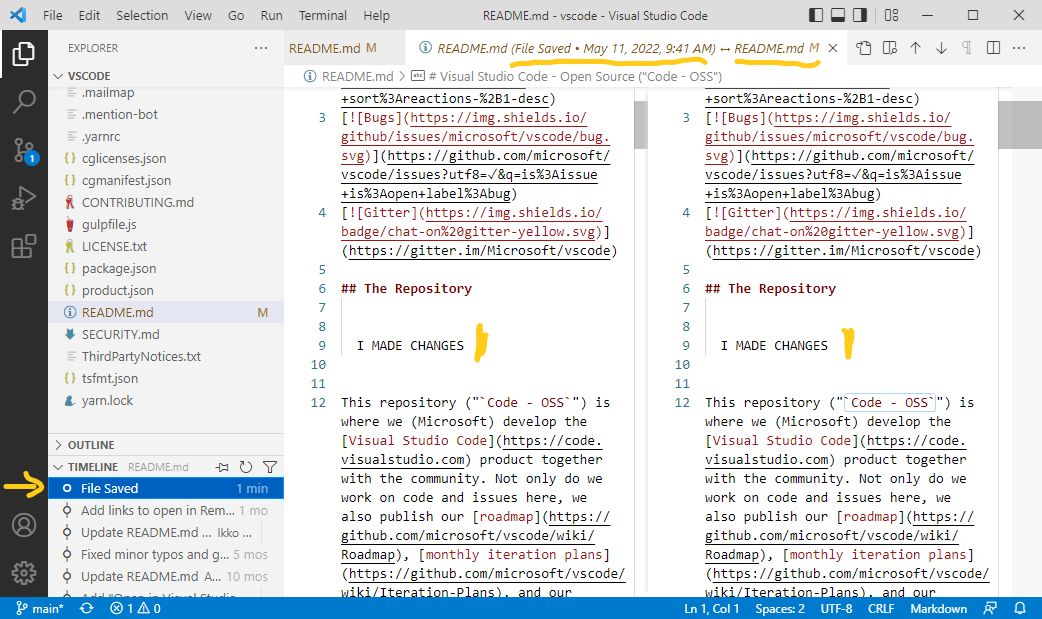Change cursor position Ln 1, Col 1

712,608
